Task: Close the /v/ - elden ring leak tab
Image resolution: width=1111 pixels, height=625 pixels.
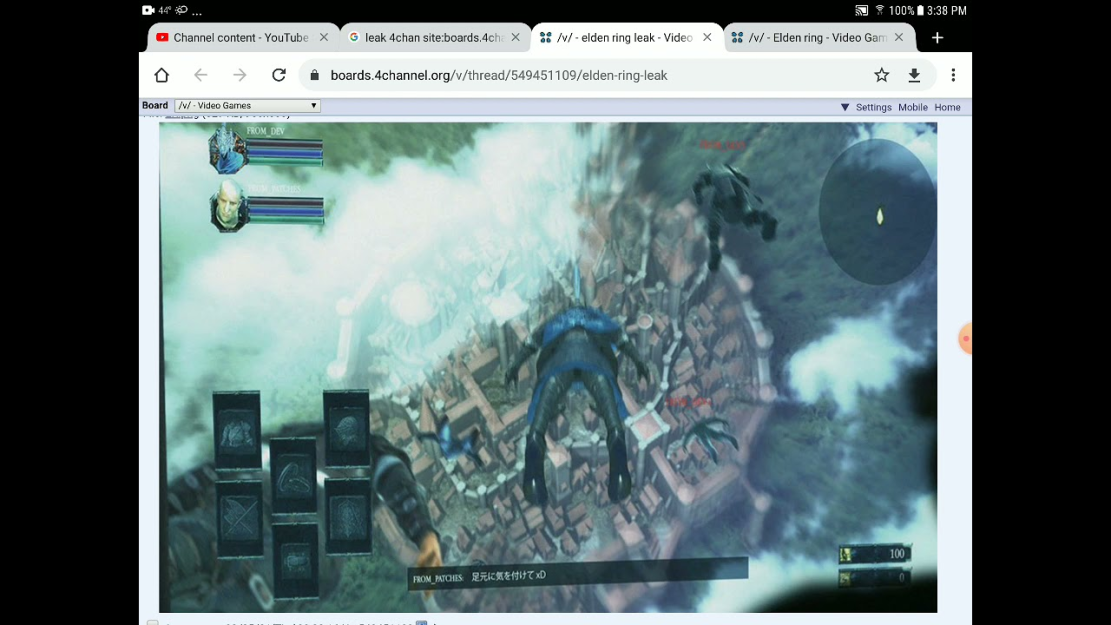Action: pyautogui.click(x=707, y=38)
